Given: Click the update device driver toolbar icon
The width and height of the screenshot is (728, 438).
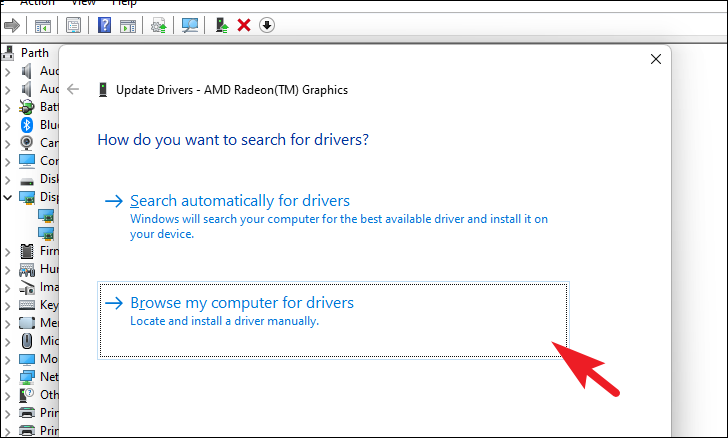Looking at the screenshot, I should [159, 26].
